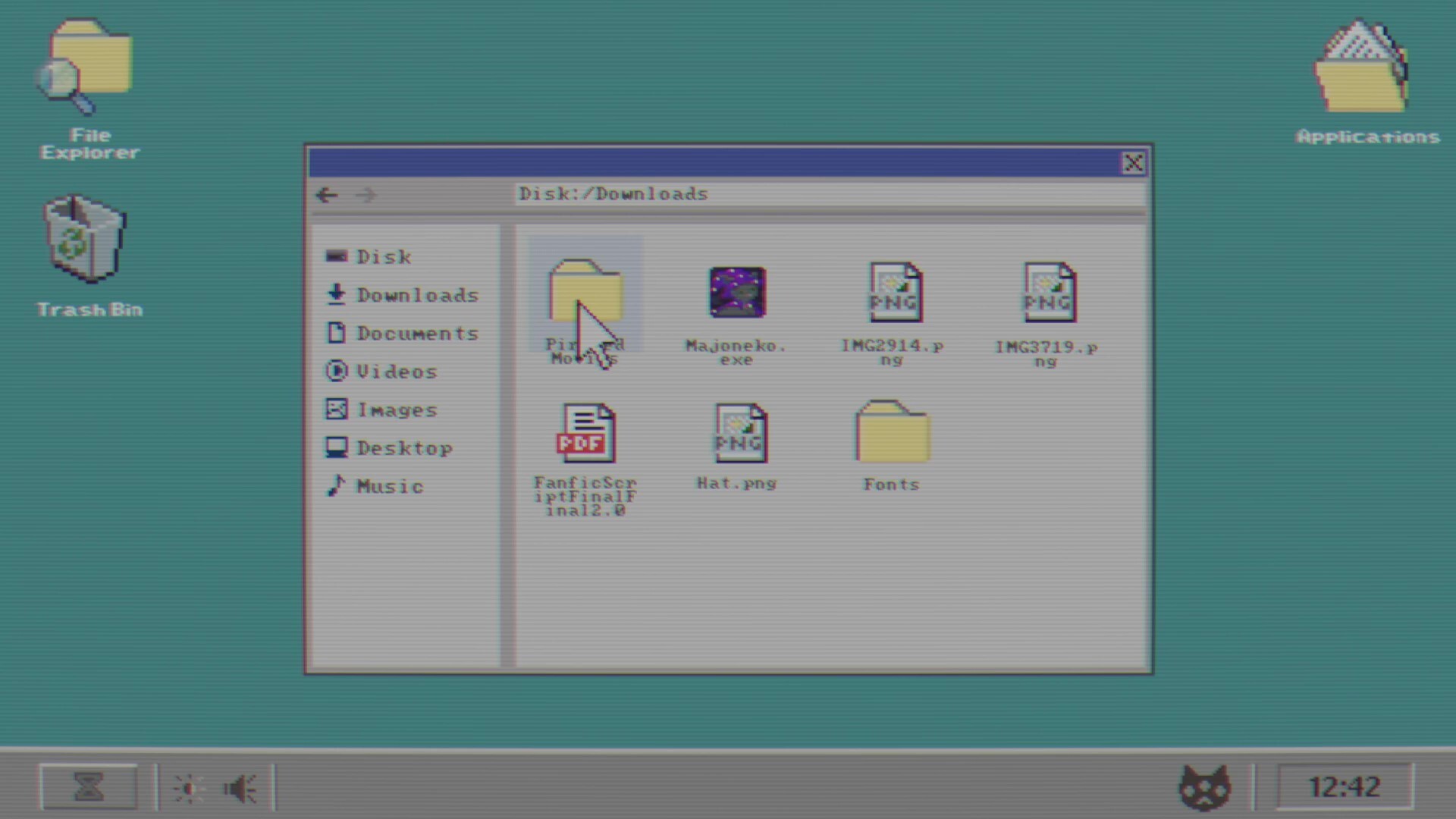1456x819 pixels.
Task: Mute the speaker in the taskbar
Action: pos(240,787)
